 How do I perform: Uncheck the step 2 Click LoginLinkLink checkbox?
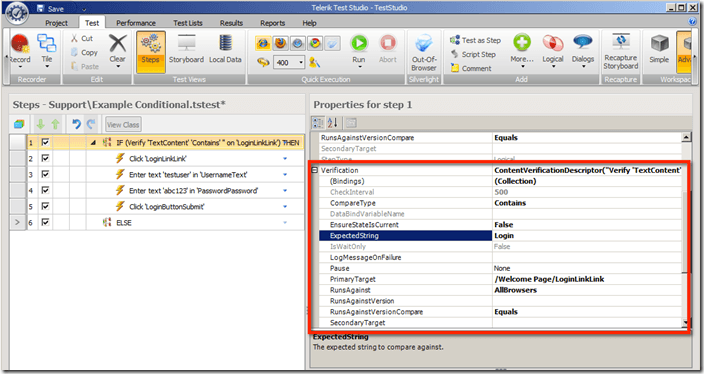[45, 158]
